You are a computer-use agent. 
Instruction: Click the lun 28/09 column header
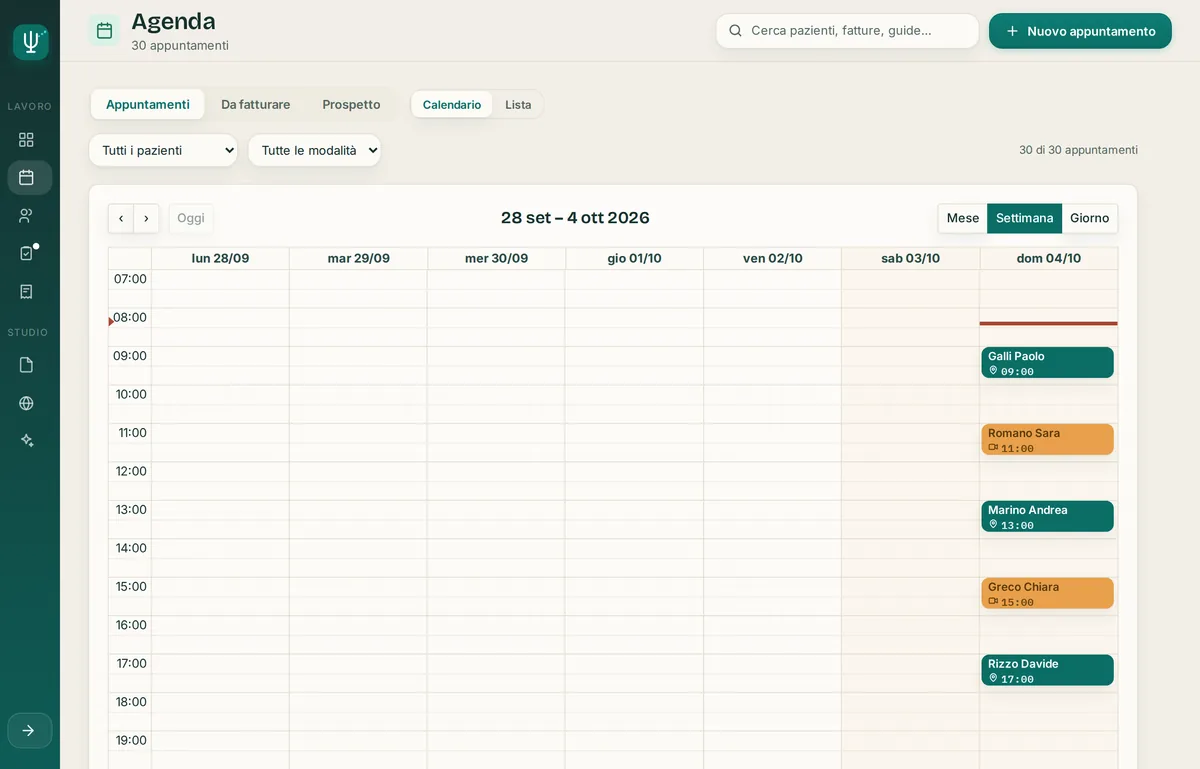pyautogui.click(x=221, y=258)
